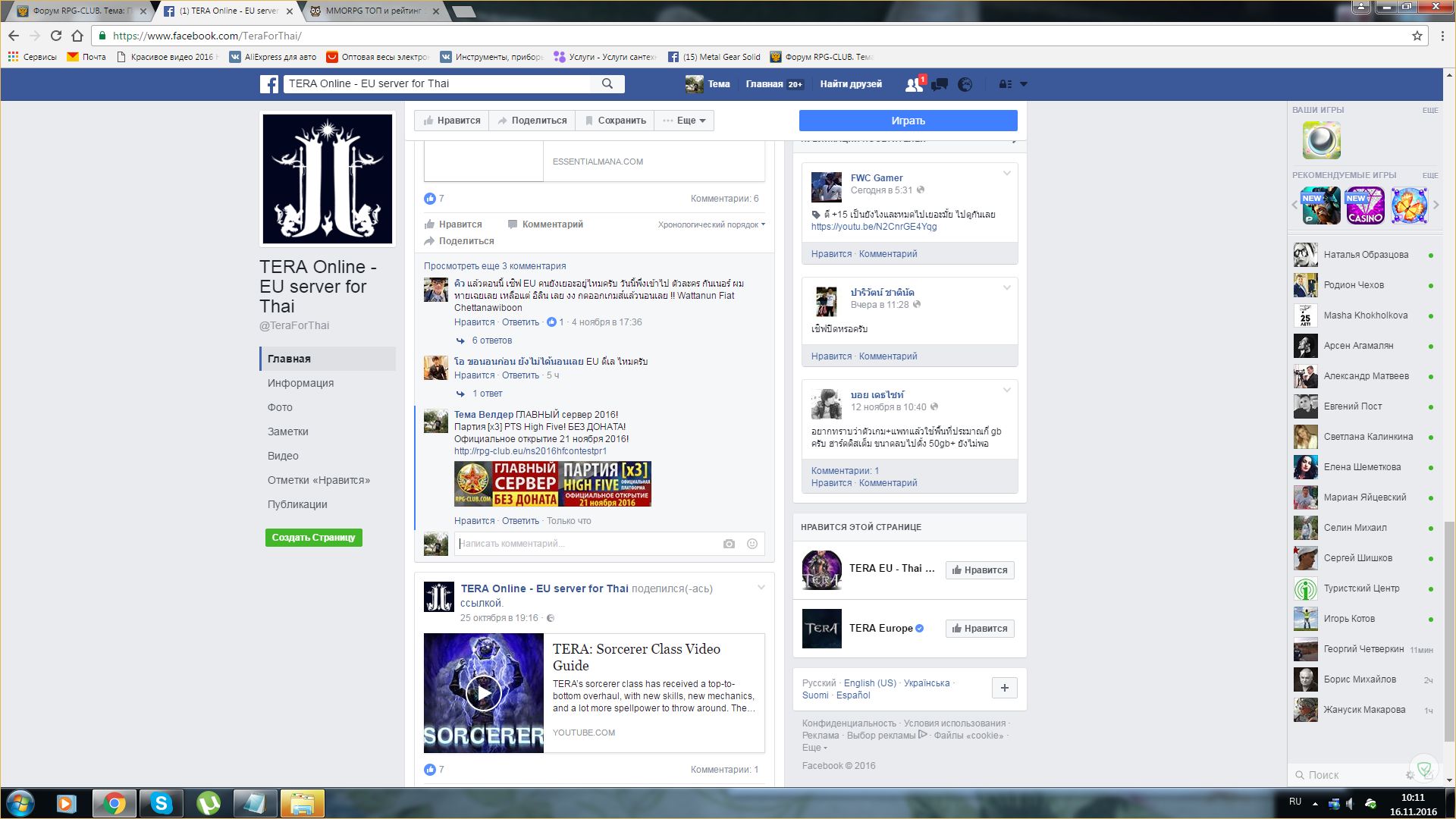This screenshot has height=819, width=1456.
Task: Go back with browser back arrow
Action: tap(14, 36)
